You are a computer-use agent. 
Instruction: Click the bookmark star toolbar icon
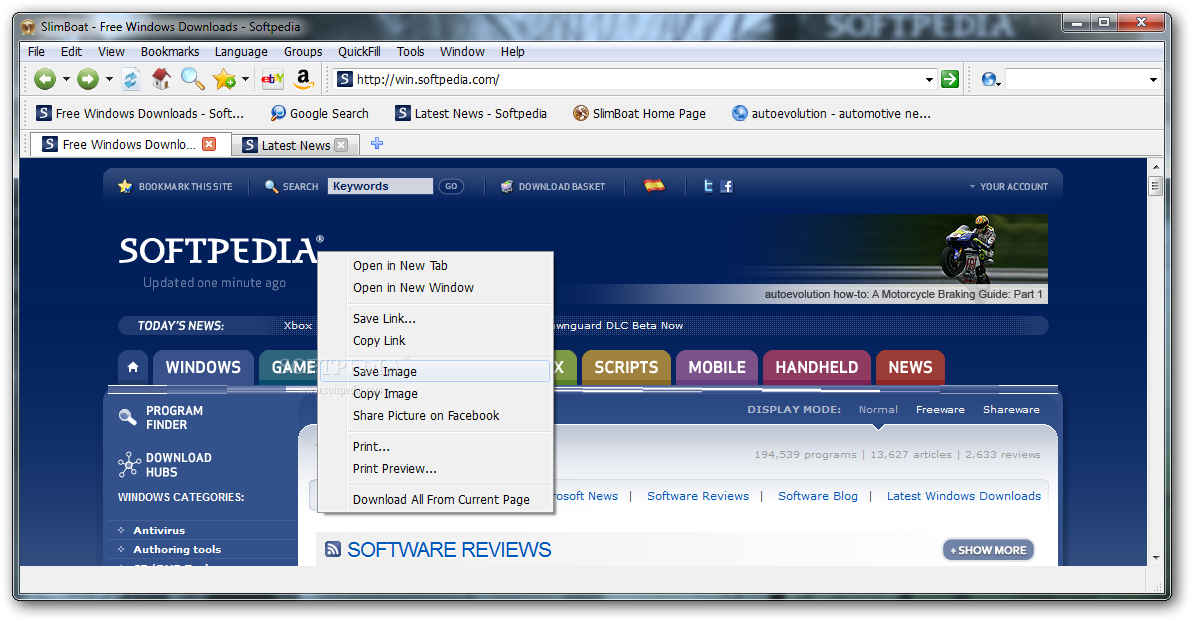point(224,79)
